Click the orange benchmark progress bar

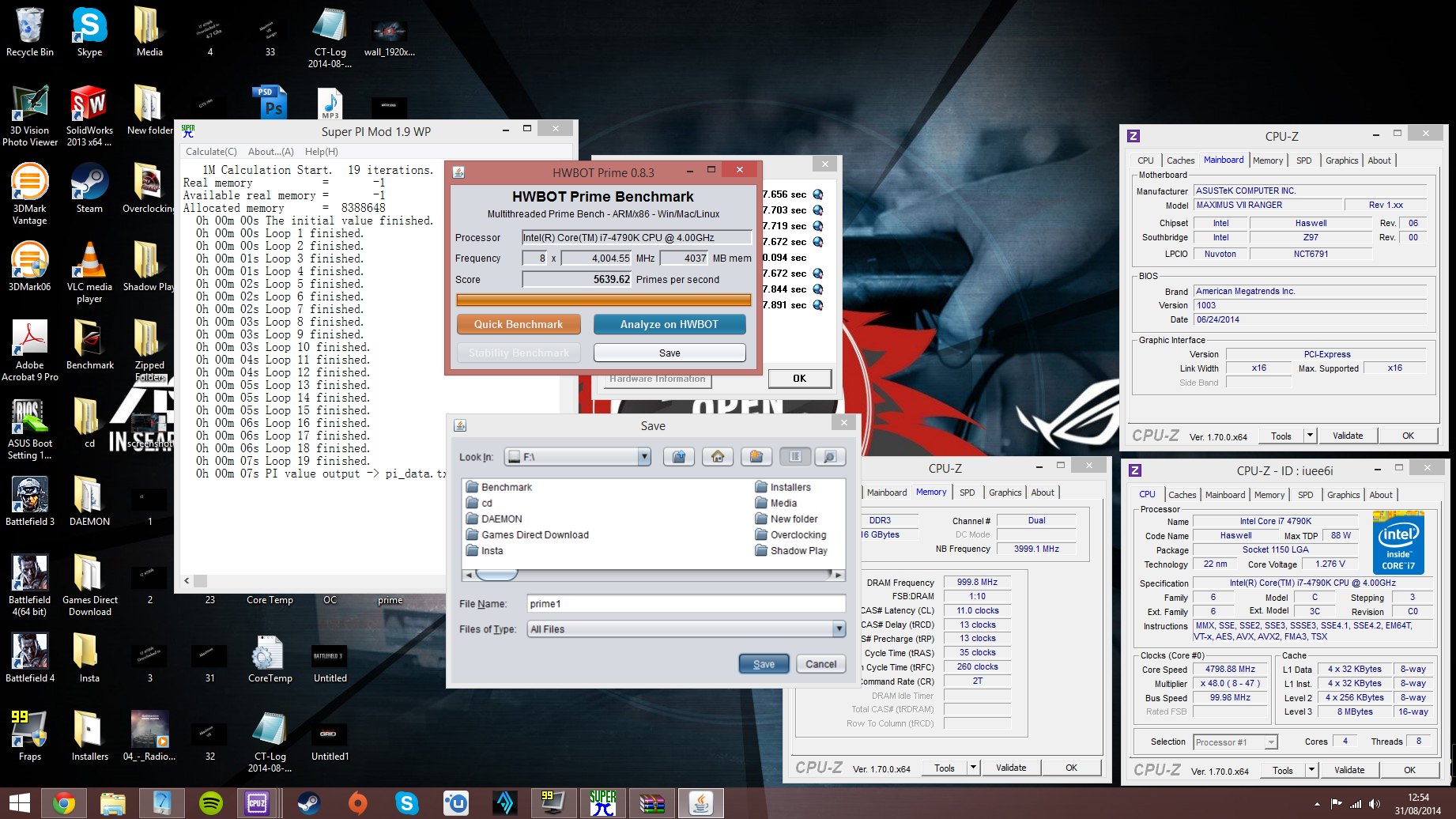[604, 300]
